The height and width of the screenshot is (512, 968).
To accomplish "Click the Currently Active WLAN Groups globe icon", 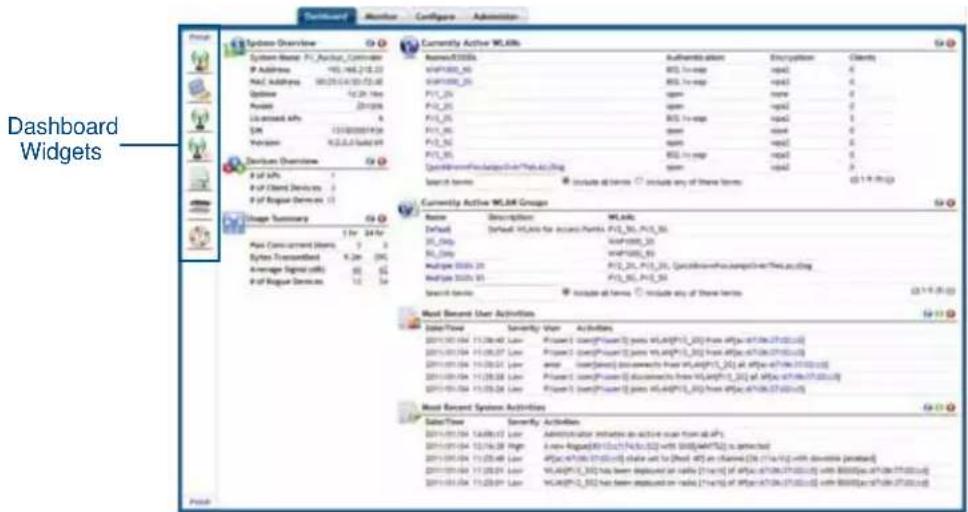I will (x=409, y=209).
